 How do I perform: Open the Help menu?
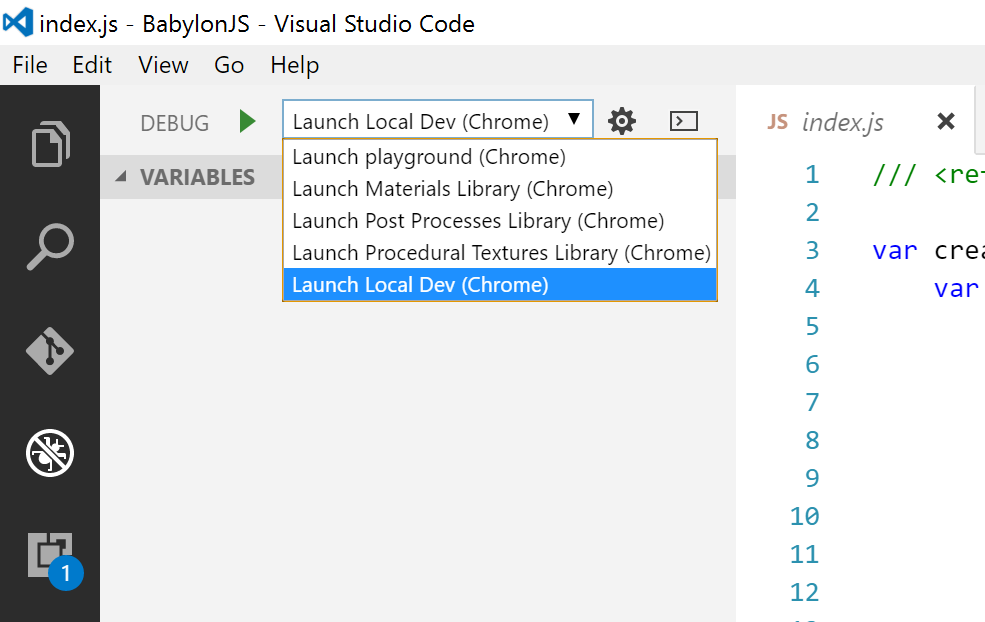295,65
